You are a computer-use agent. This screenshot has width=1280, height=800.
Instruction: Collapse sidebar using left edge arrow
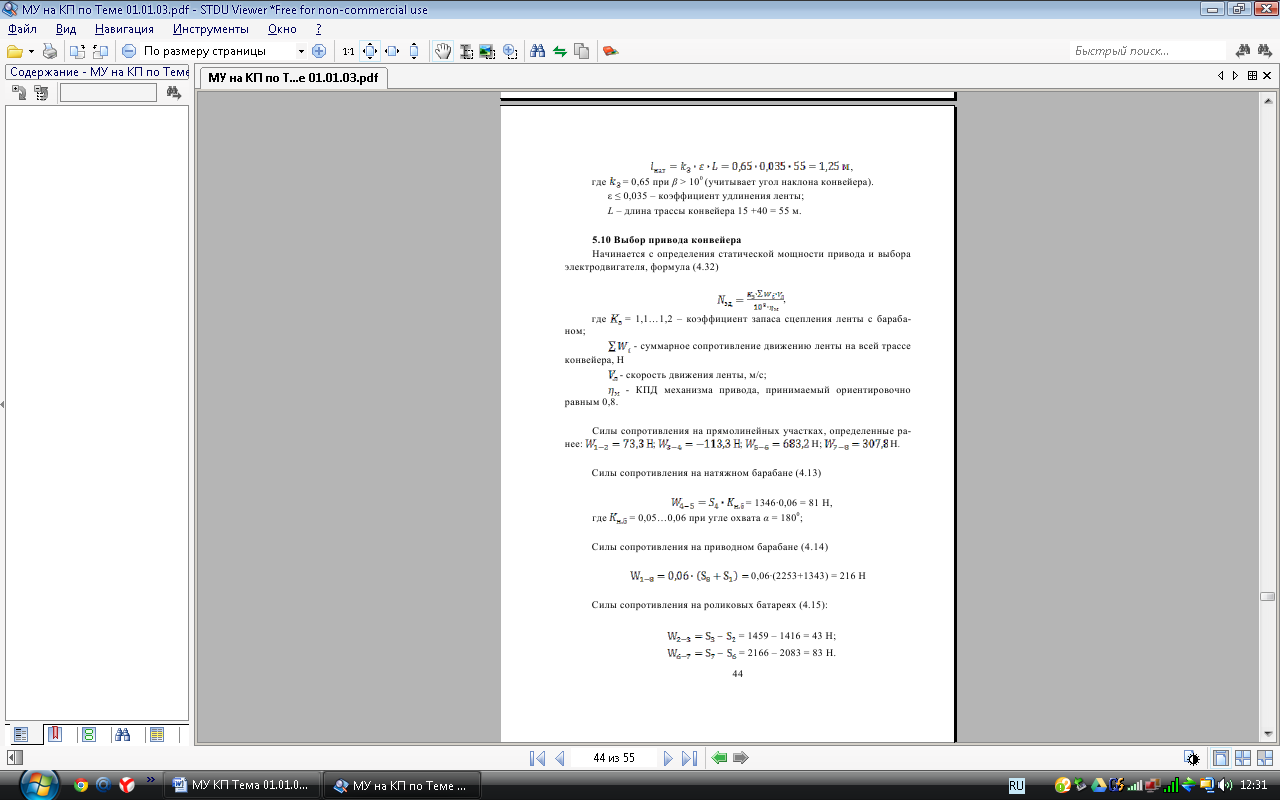pos(2,405)
